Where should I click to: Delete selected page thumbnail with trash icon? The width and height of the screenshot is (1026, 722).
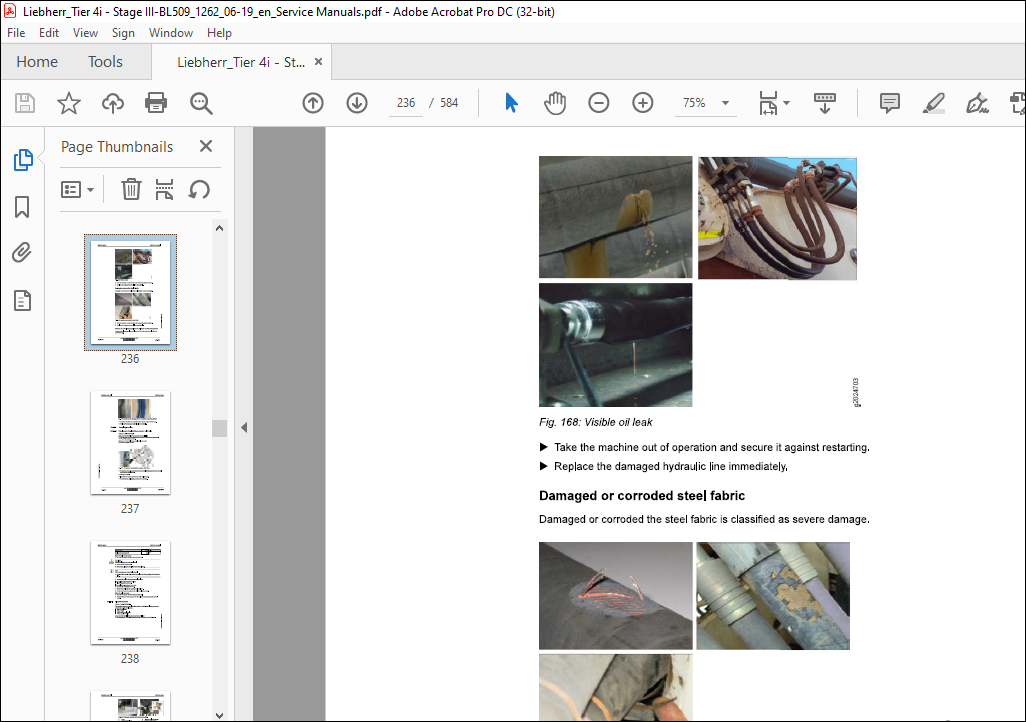point(131,189)
